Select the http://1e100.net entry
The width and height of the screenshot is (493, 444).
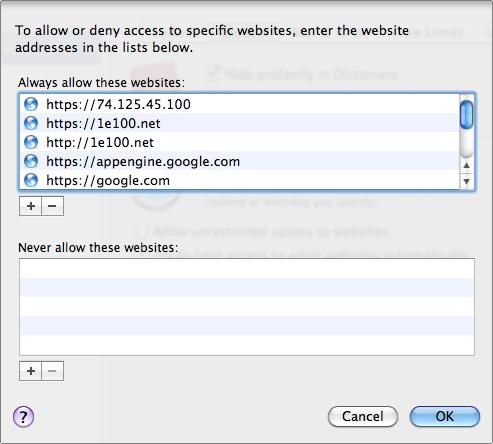tap(239, 142)
